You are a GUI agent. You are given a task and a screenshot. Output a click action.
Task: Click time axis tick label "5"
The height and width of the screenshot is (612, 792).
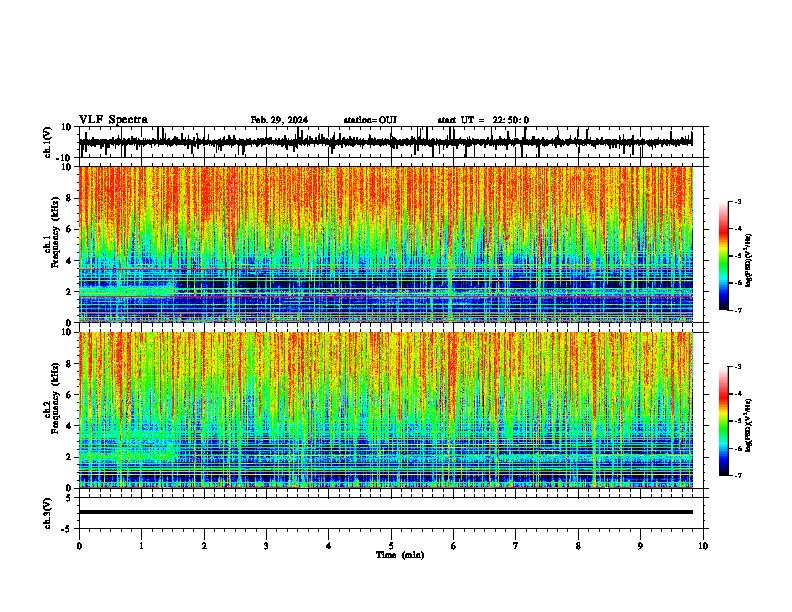coord(391,546)
